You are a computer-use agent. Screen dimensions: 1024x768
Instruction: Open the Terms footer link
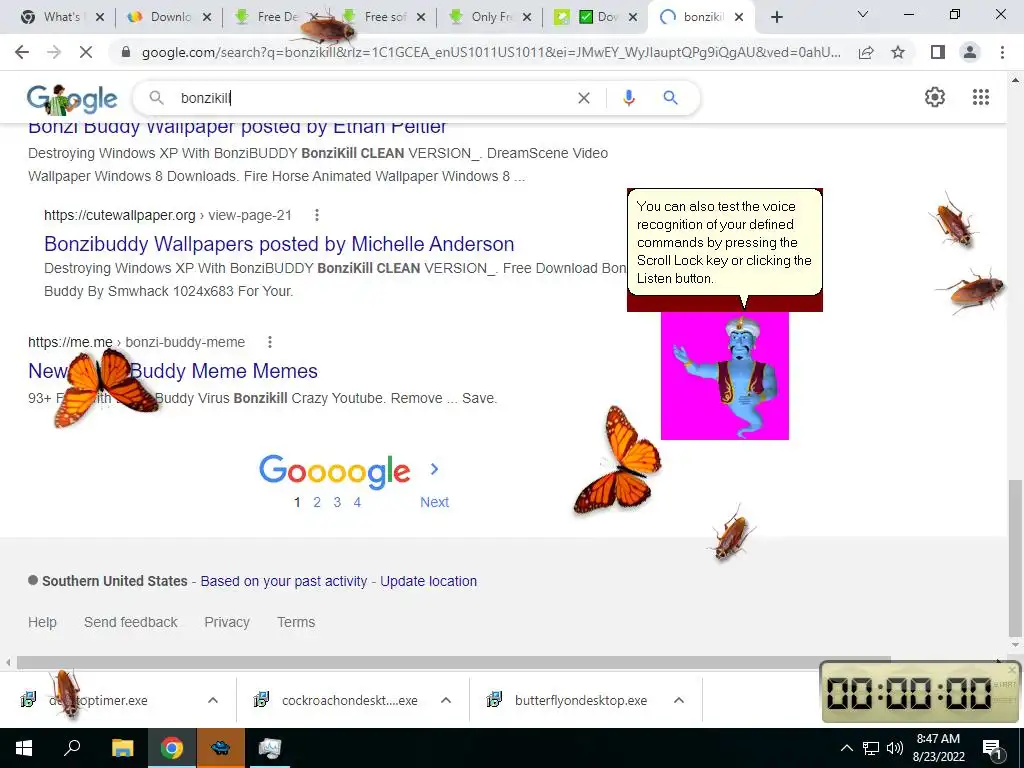(x=296, y=622)
